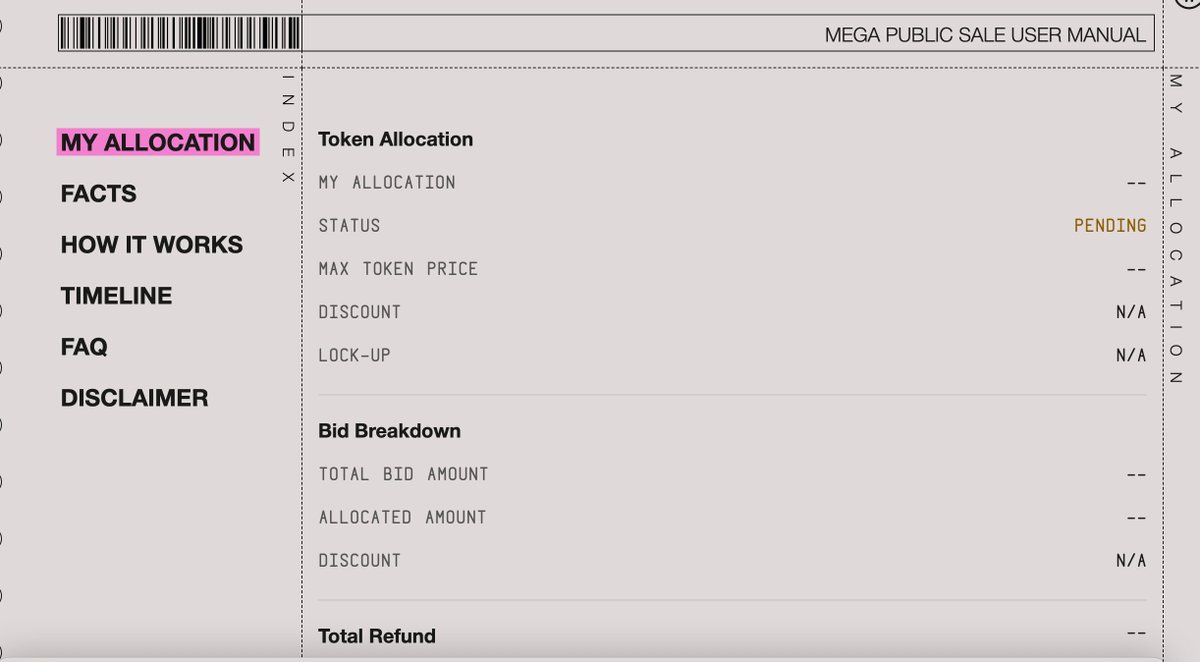
Task: Navigate to HOW IT WORKS
Action: 152,245
